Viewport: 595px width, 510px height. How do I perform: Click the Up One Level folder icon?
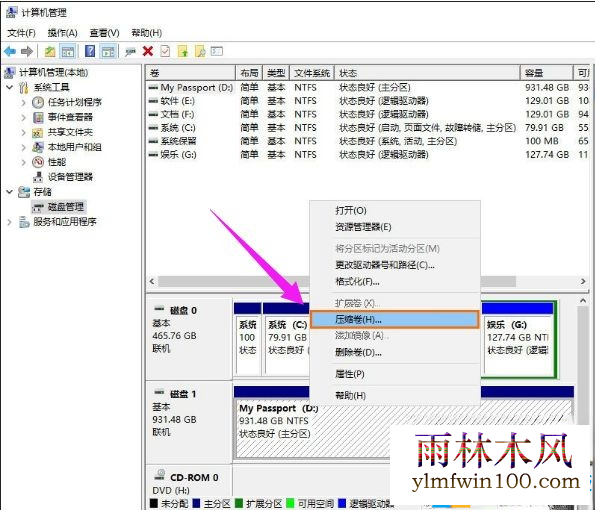(50, 51)
